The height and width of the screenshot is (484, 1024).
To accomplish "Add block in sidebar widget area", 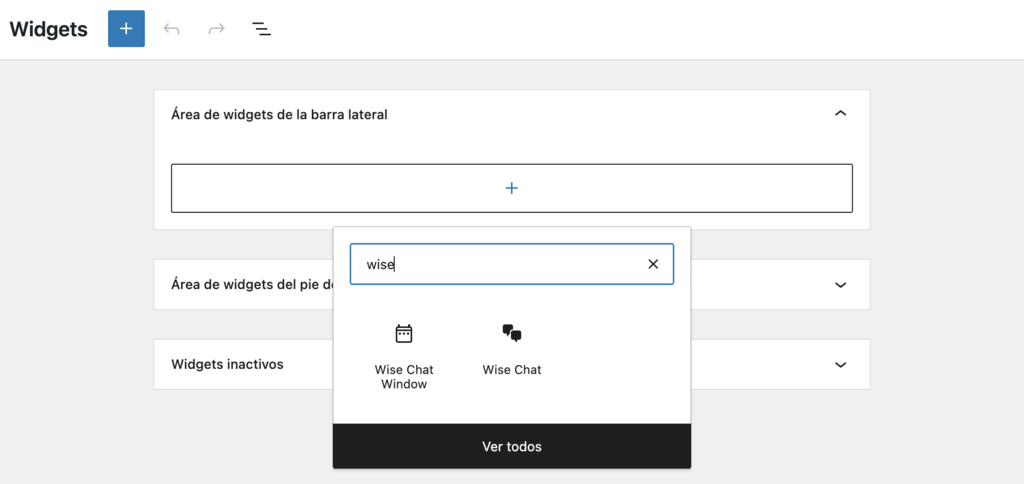I will click(511, 188).
